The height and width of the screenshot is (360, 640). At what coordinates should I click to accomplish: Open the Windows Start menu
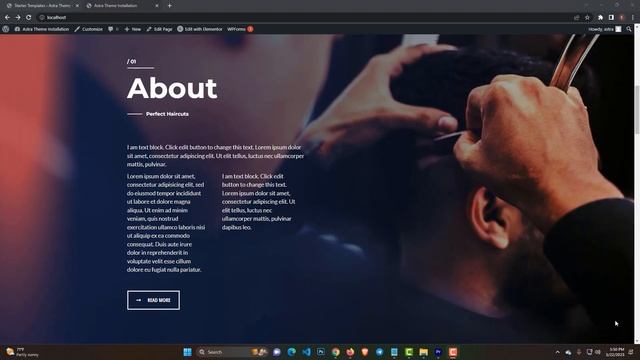[x=187, y=352]
